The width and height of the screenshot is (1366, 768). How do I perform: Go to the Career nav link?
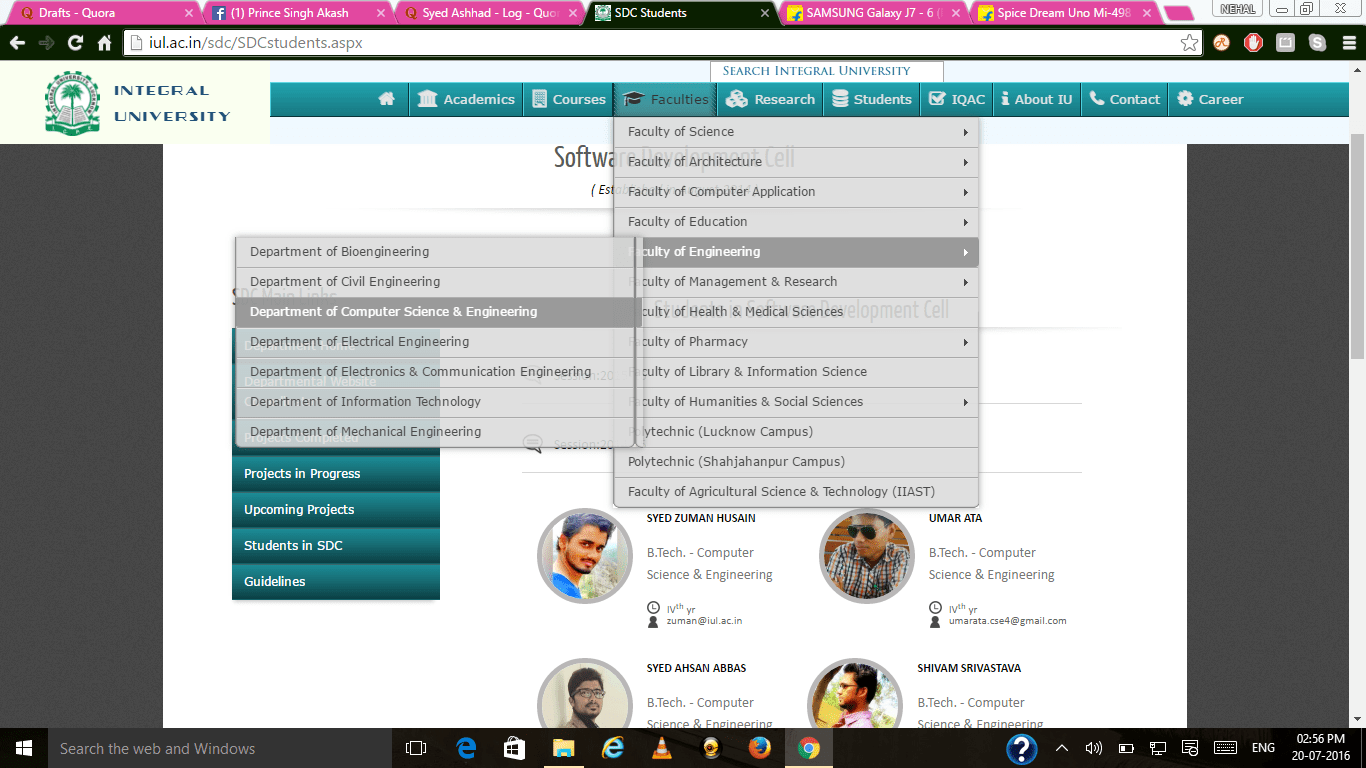[1210, 99]
